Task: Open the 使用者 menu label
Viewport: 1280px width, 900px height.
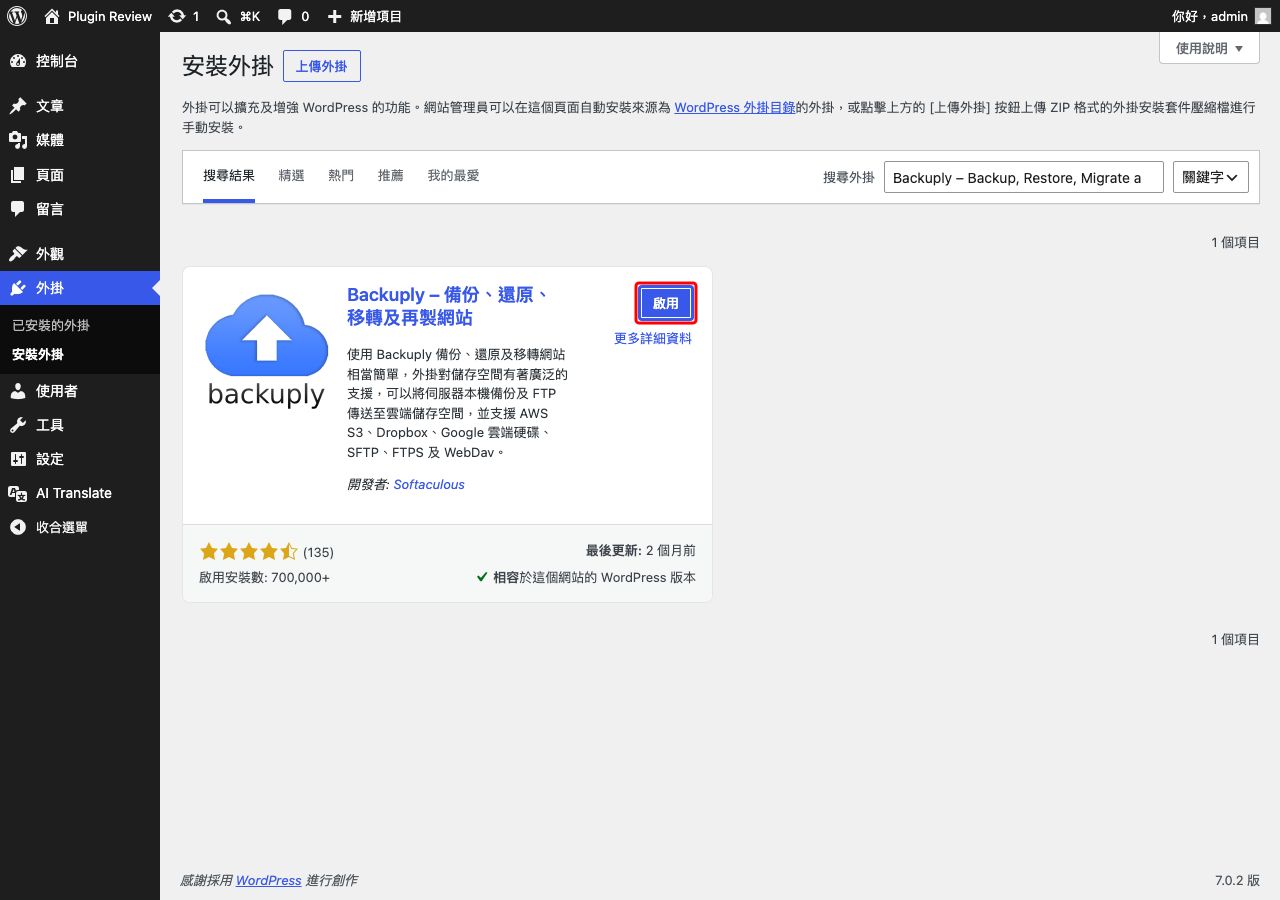Action: pyautogui.click(x=57, y=391)
